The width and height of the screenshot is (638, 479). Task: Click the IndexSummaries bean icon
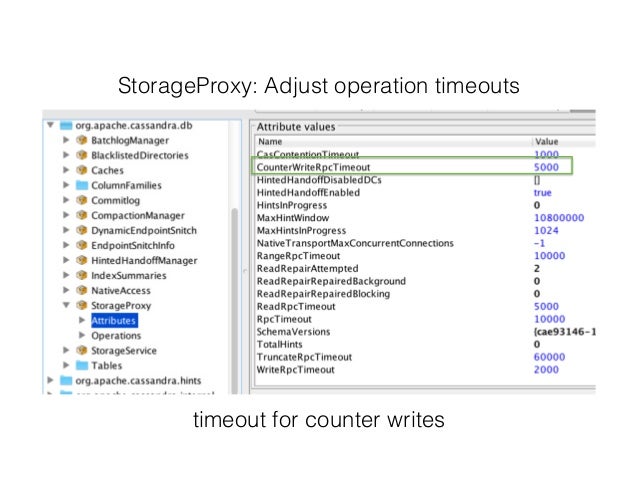coord(82,276)
